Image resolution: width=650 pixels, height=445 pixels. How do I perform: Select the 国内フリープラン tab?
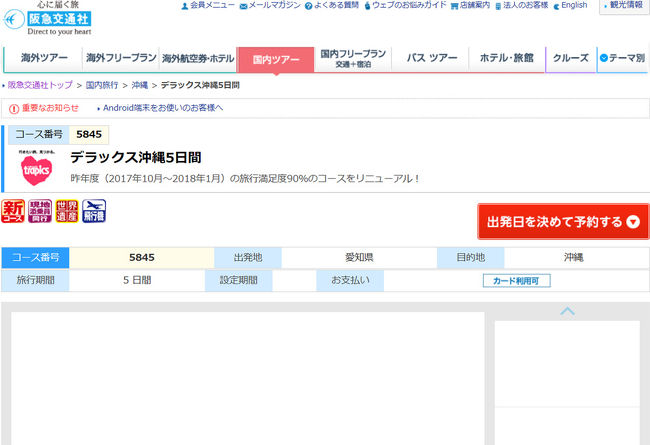click(x=353, y=58)
